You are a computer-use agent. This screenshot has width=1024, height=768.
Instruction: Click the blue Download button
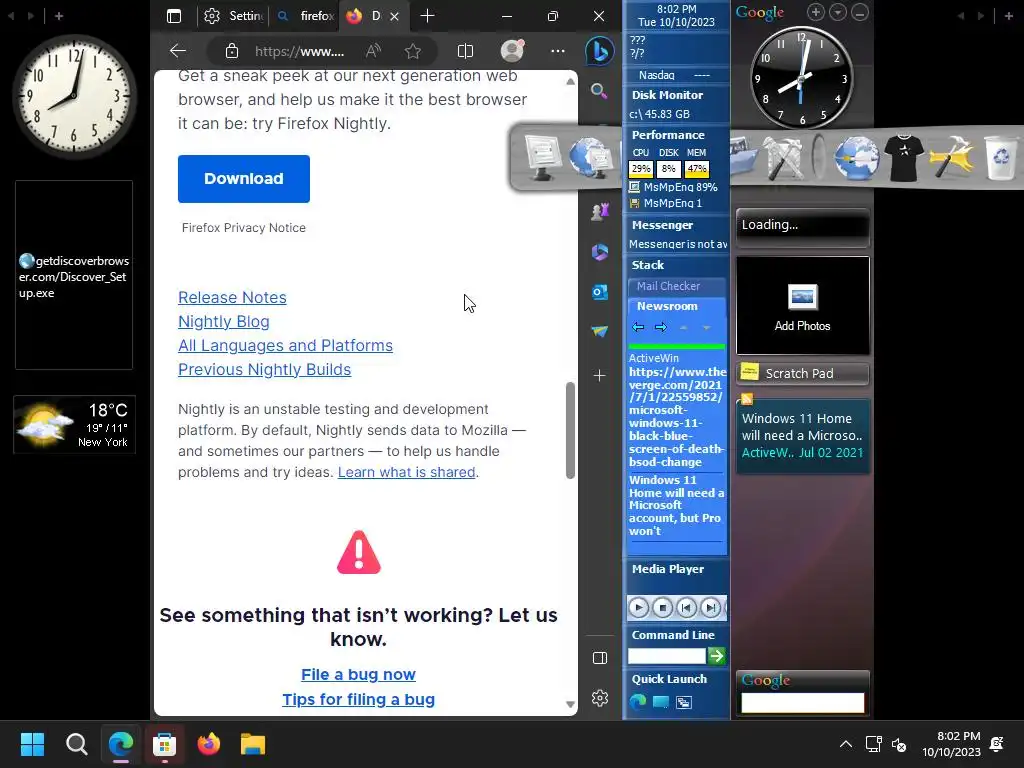coord(244,179)
